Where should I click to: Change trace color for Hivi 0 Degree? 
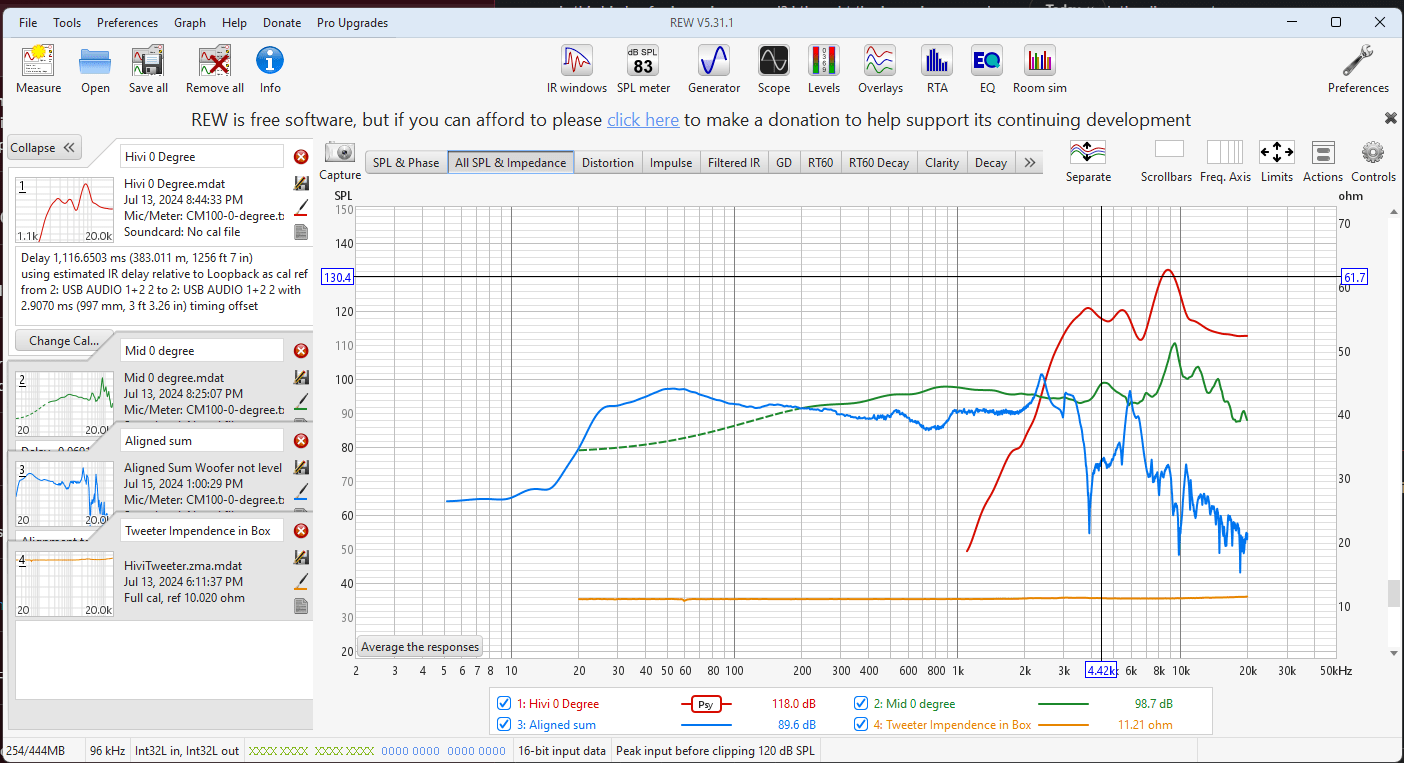pos(301,208)
